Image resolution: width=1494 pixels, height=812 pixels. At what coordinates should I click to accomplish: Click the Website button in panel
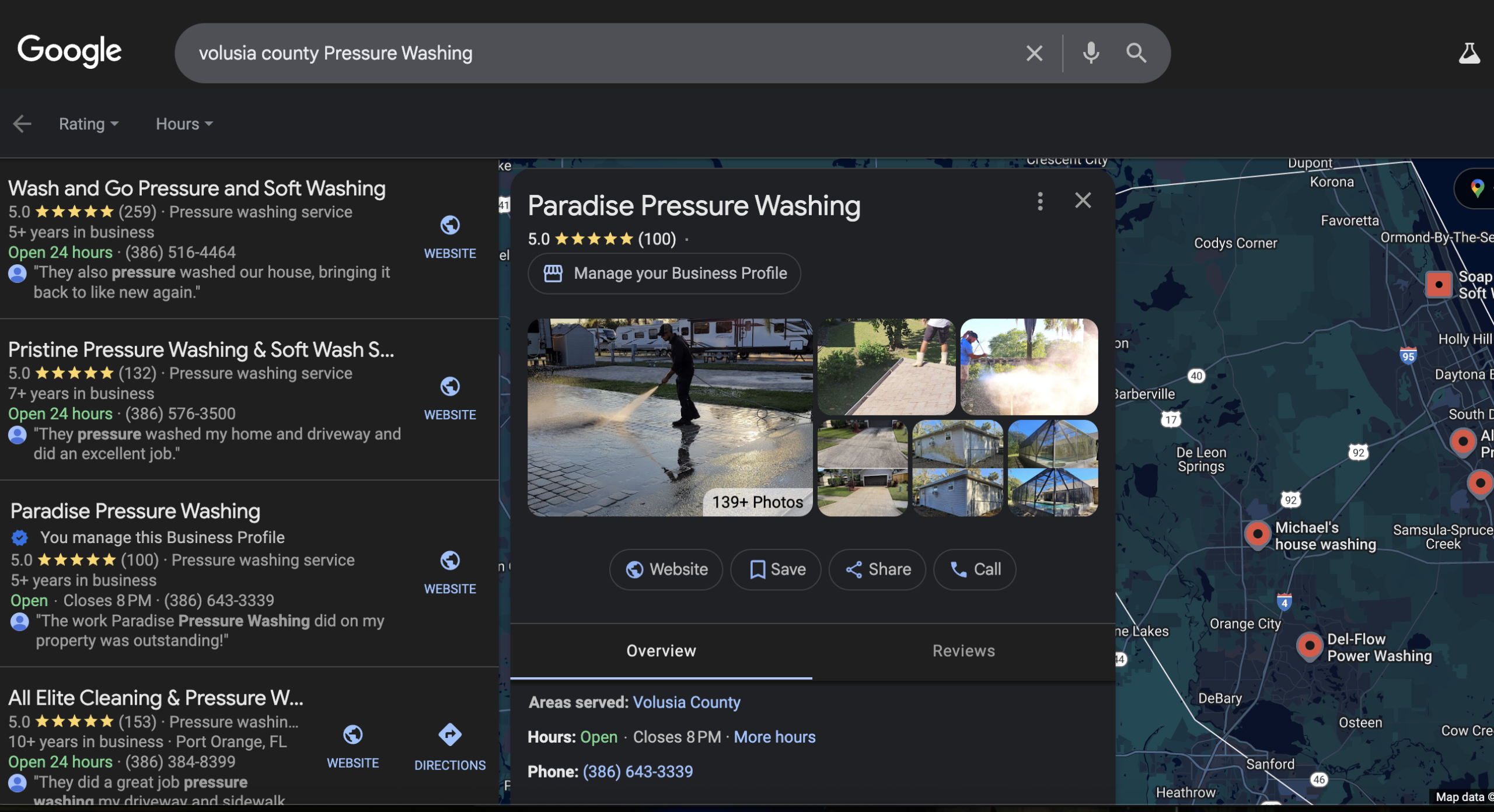point(666,569)
